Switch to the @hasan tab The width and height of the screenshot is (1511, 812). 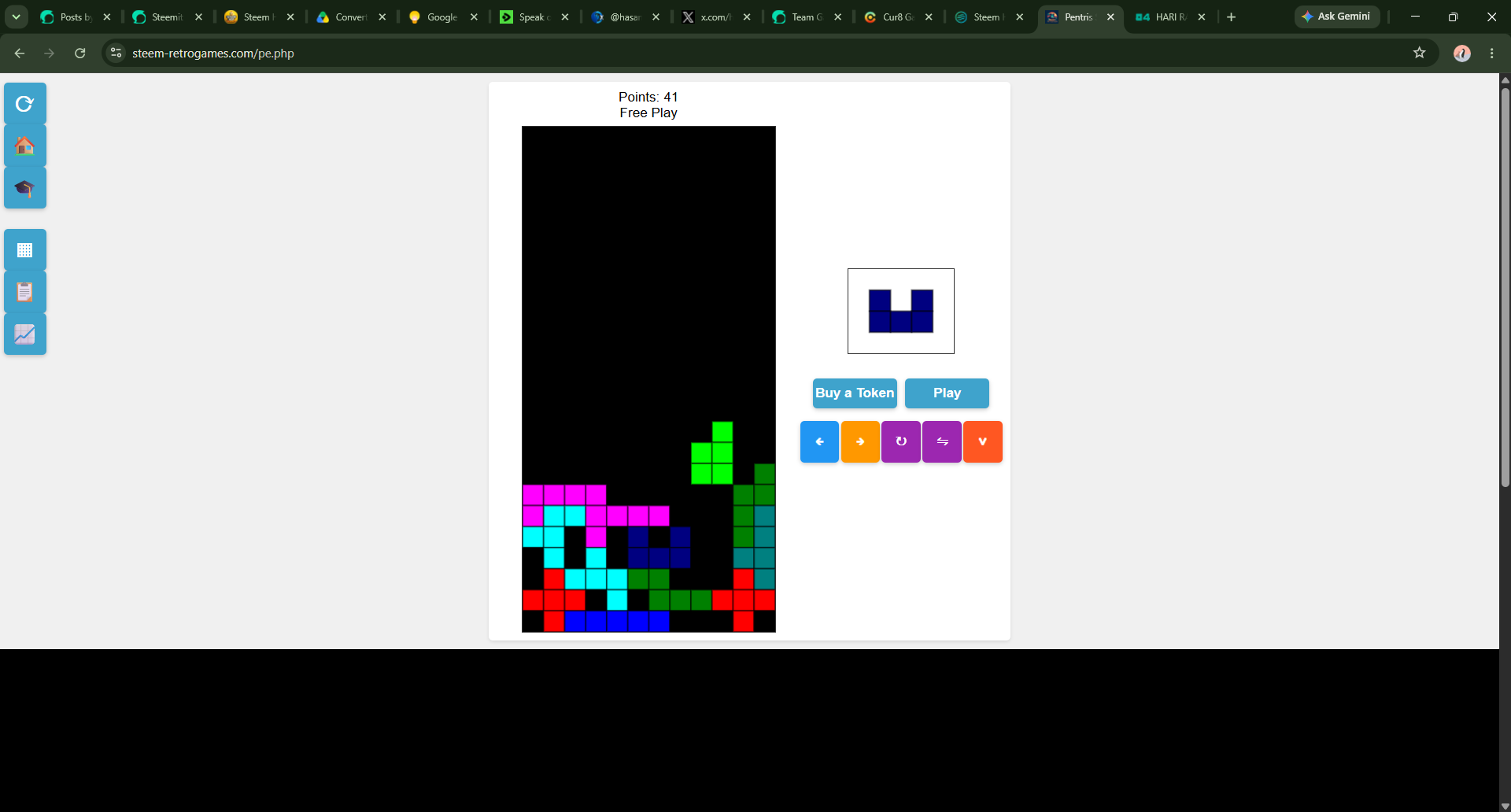tap(624, 17)
